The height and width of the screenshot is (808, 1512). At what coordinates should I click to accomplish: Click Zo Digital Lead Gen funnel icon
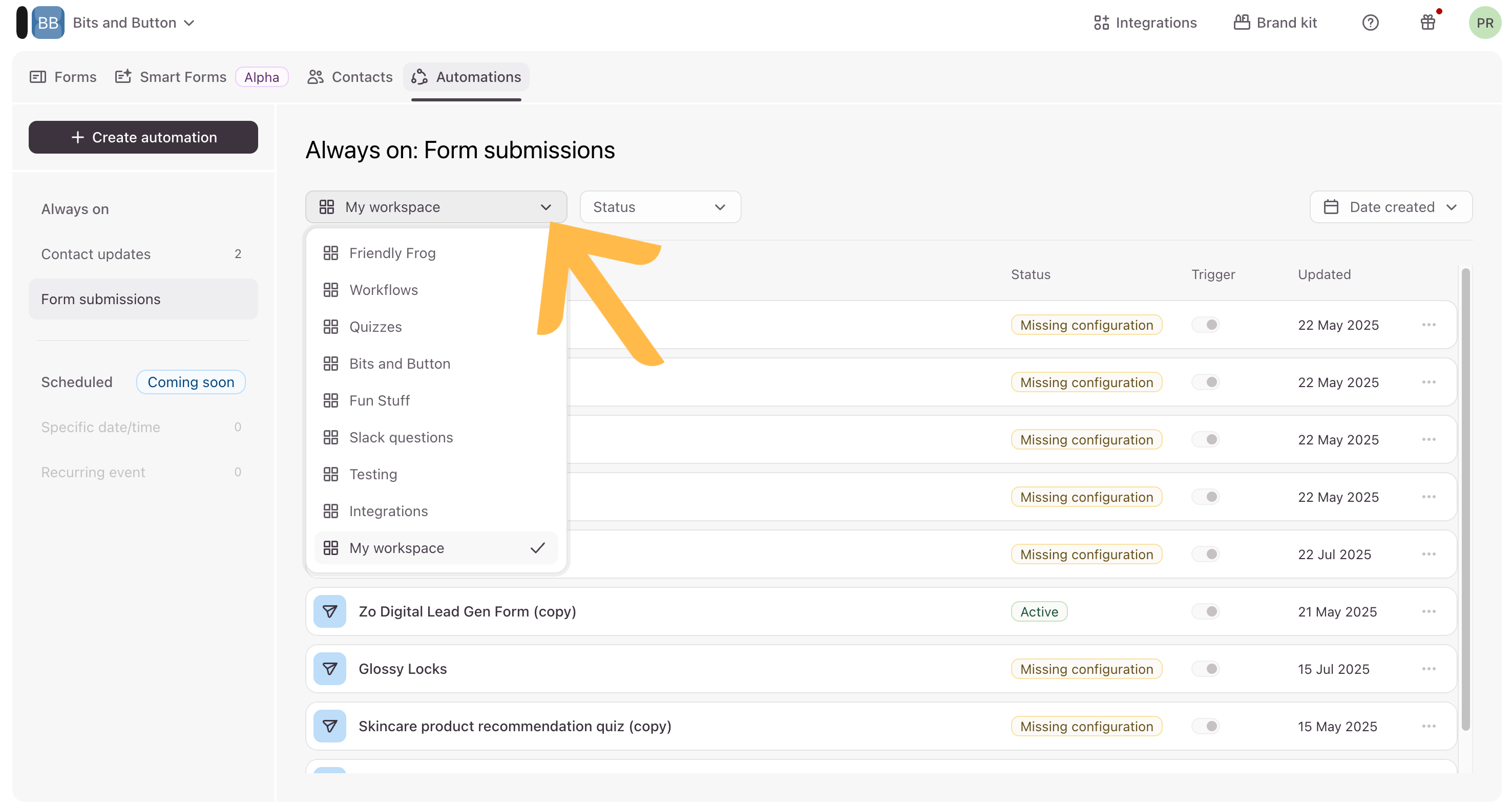tap(329, 611)
